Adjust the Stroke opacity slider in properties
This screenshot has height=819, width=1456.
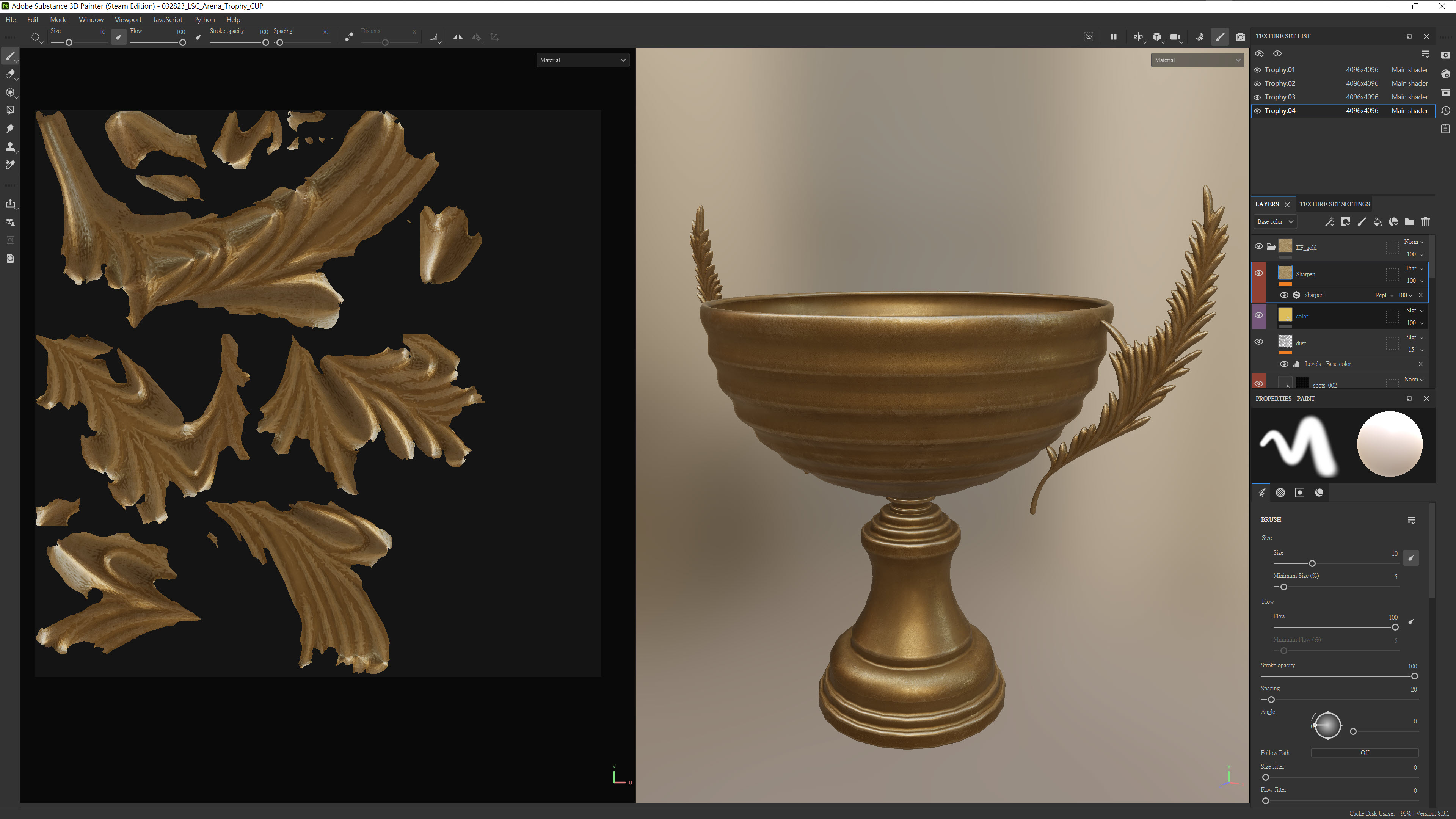coord(1414,676)
